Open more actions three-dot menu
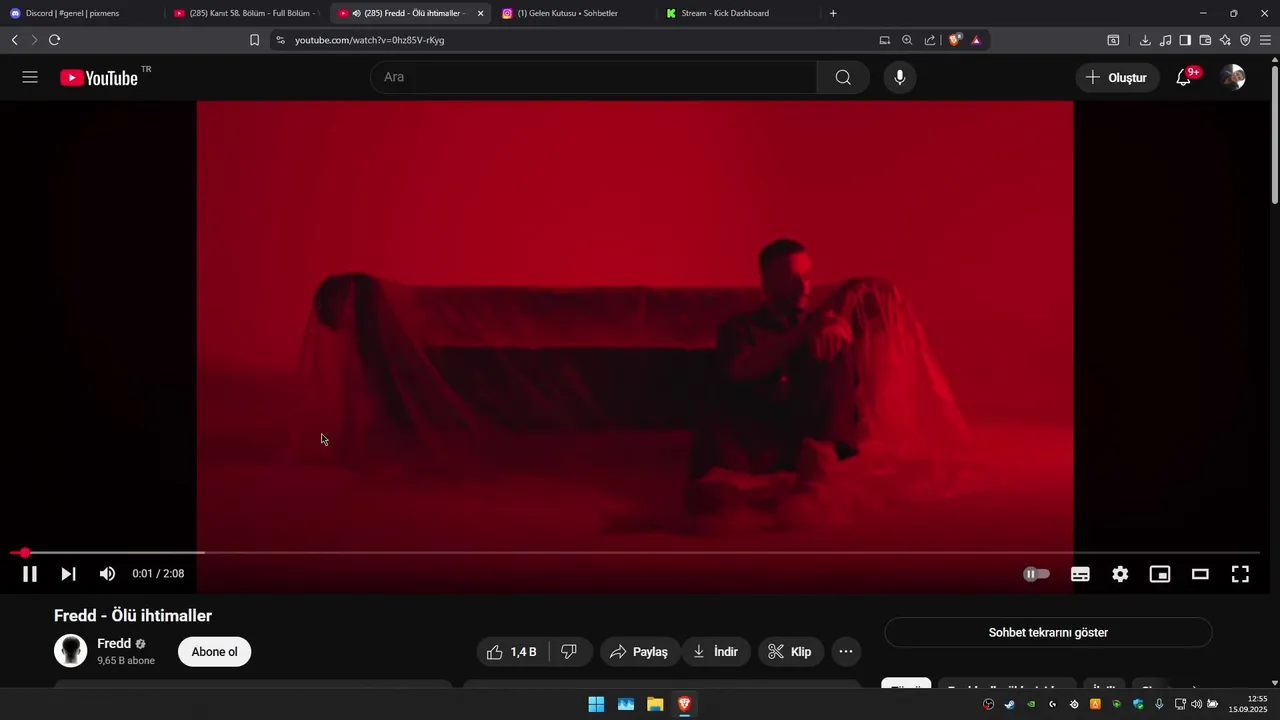1280x720 pixels. point(846,651)
